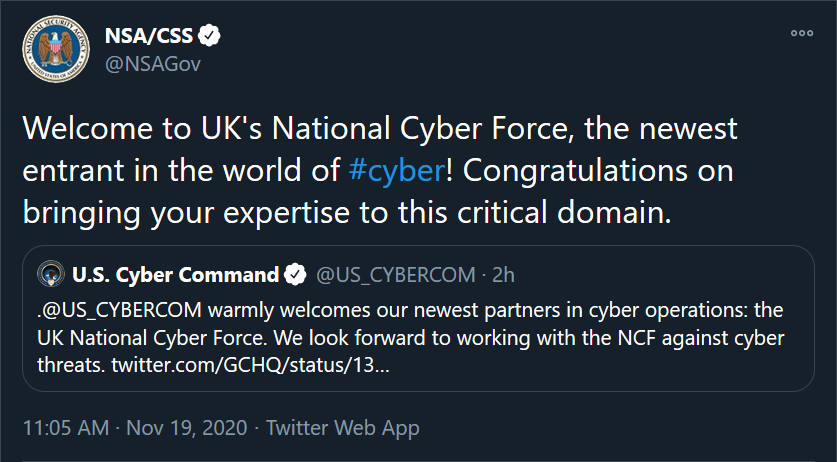This screenshot has width=837, height=462.
Task: Click the NSA/CSS display name
Action: tap(148, 36)
